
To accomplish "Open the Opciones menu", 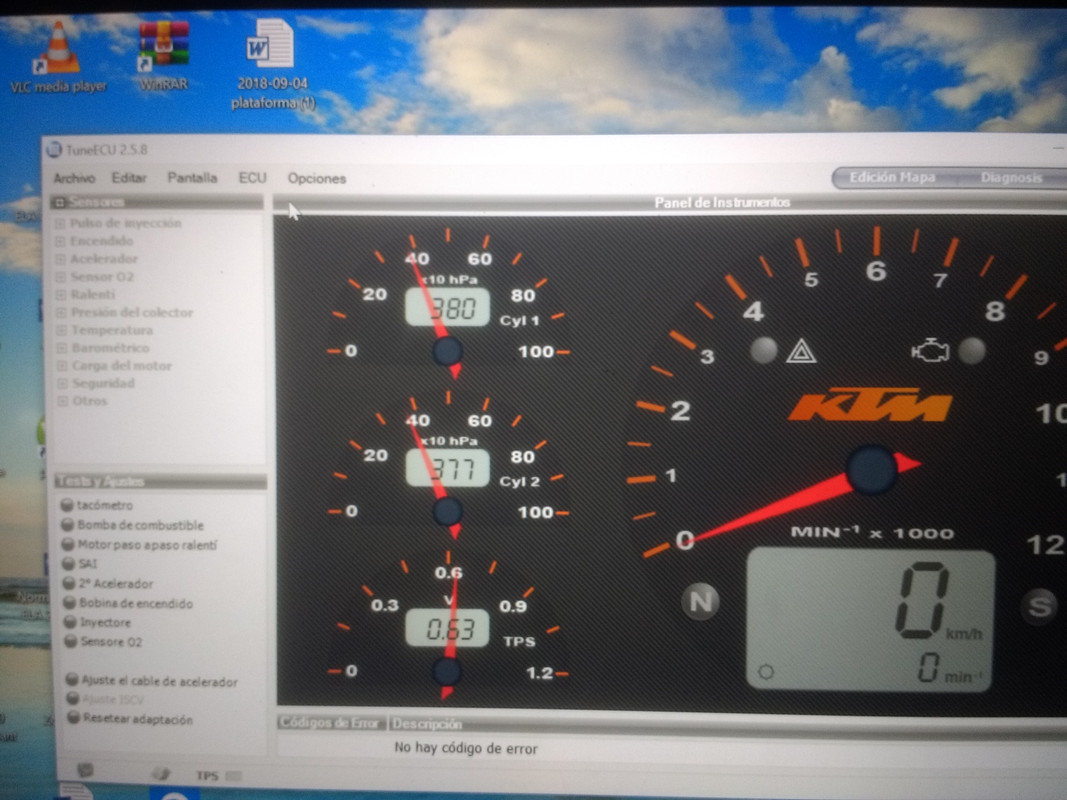I will [x=316, y=178].
